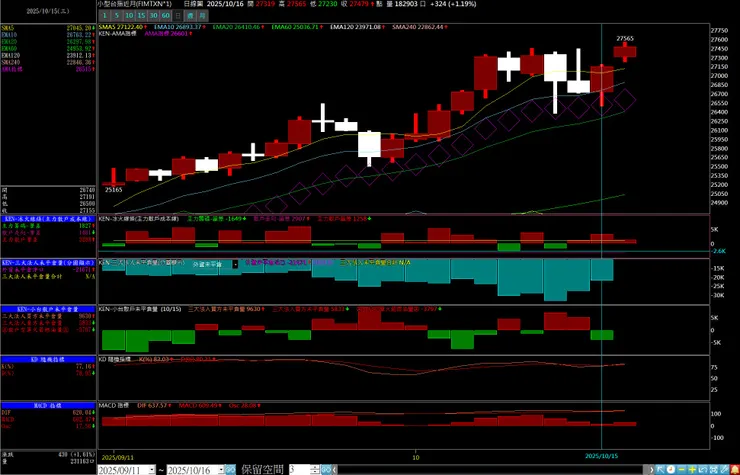
Task: Click the chart scrollbar left arrow
Action: tap(335, 470)
